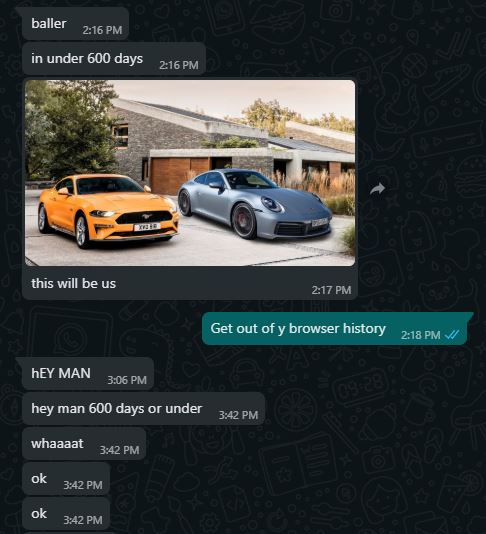Screen dimensions: 486x534
Task: Click the 'this will be us' caption
Action: click(x=73, y=284)
